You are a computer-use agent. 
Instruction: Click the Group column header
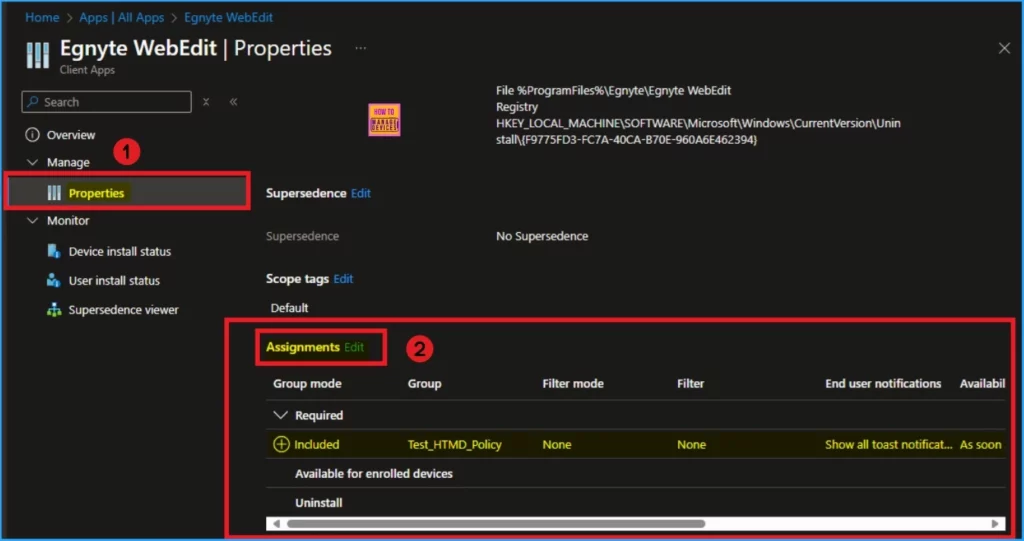click(424, 384)
